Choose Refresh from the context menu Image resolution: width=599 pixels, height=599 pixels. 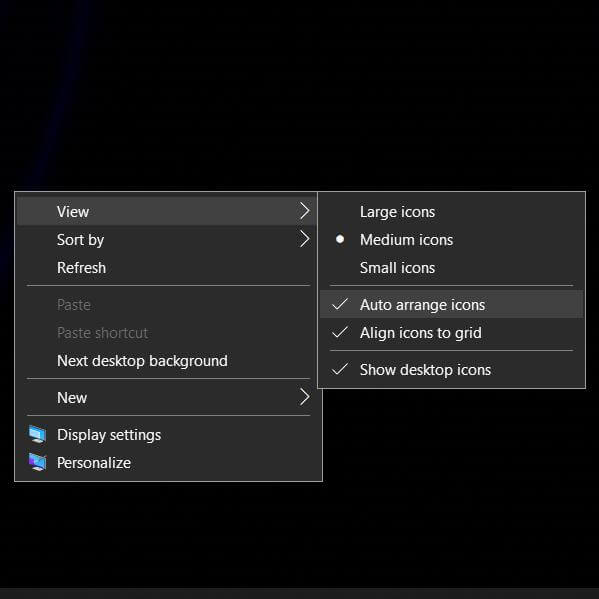pyautogui.click(x=167, y=268)
